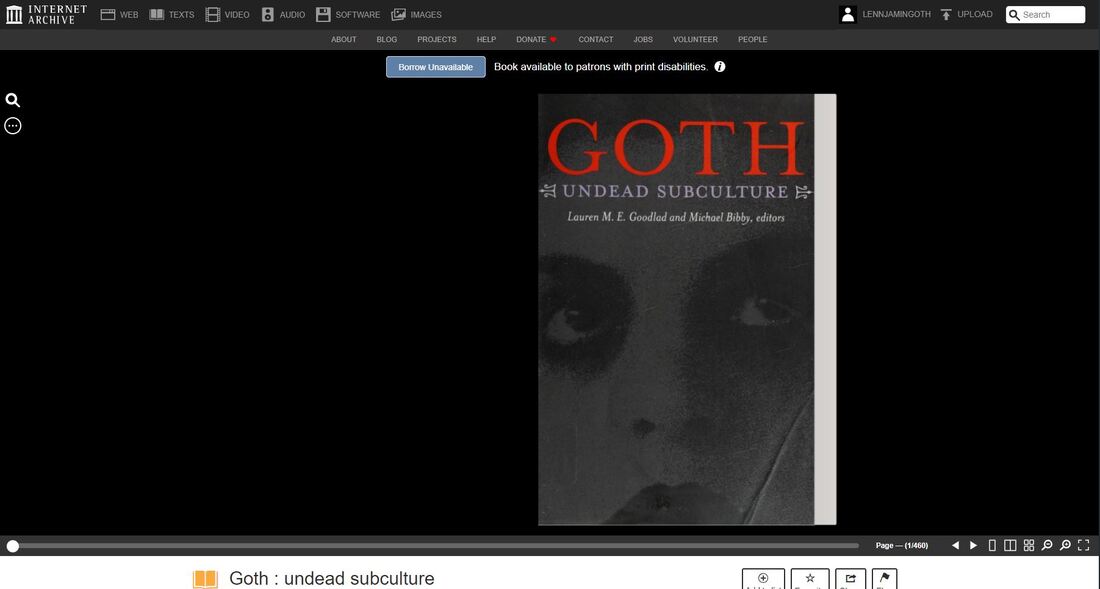Viewport: 1100px width, 589px height.
Task: Zoom out of the book
Action: (1047, 545)
